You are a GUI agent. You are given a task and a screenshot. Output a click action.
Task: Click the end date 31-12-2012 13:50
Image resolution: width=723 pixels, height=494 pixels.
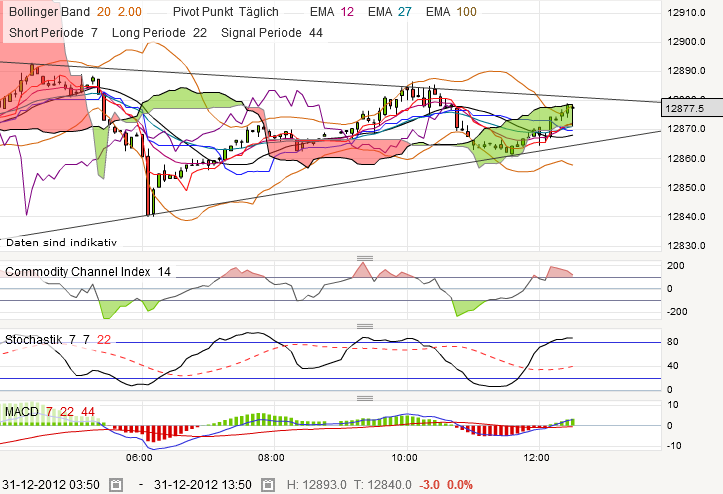pos(203,485)
